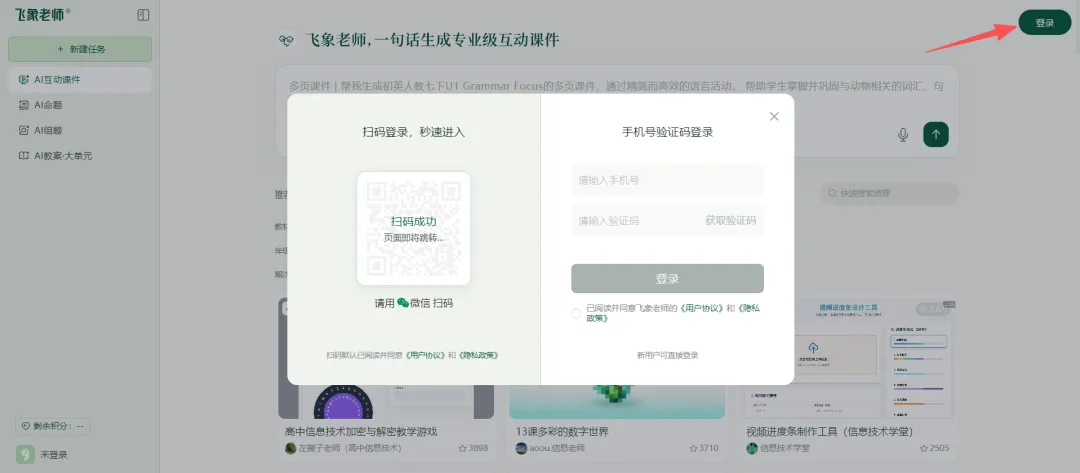Open AI教案·大单元 in sidebar
The image size is (1080, 473).
click(80, 156)
